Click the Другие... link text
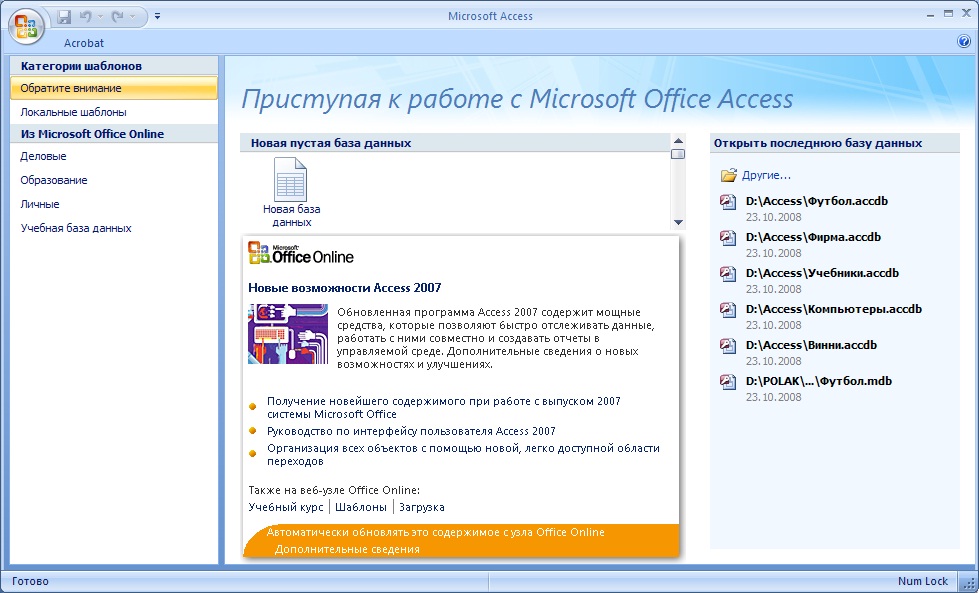Screen dimensions: 979x593 point(767,175)
